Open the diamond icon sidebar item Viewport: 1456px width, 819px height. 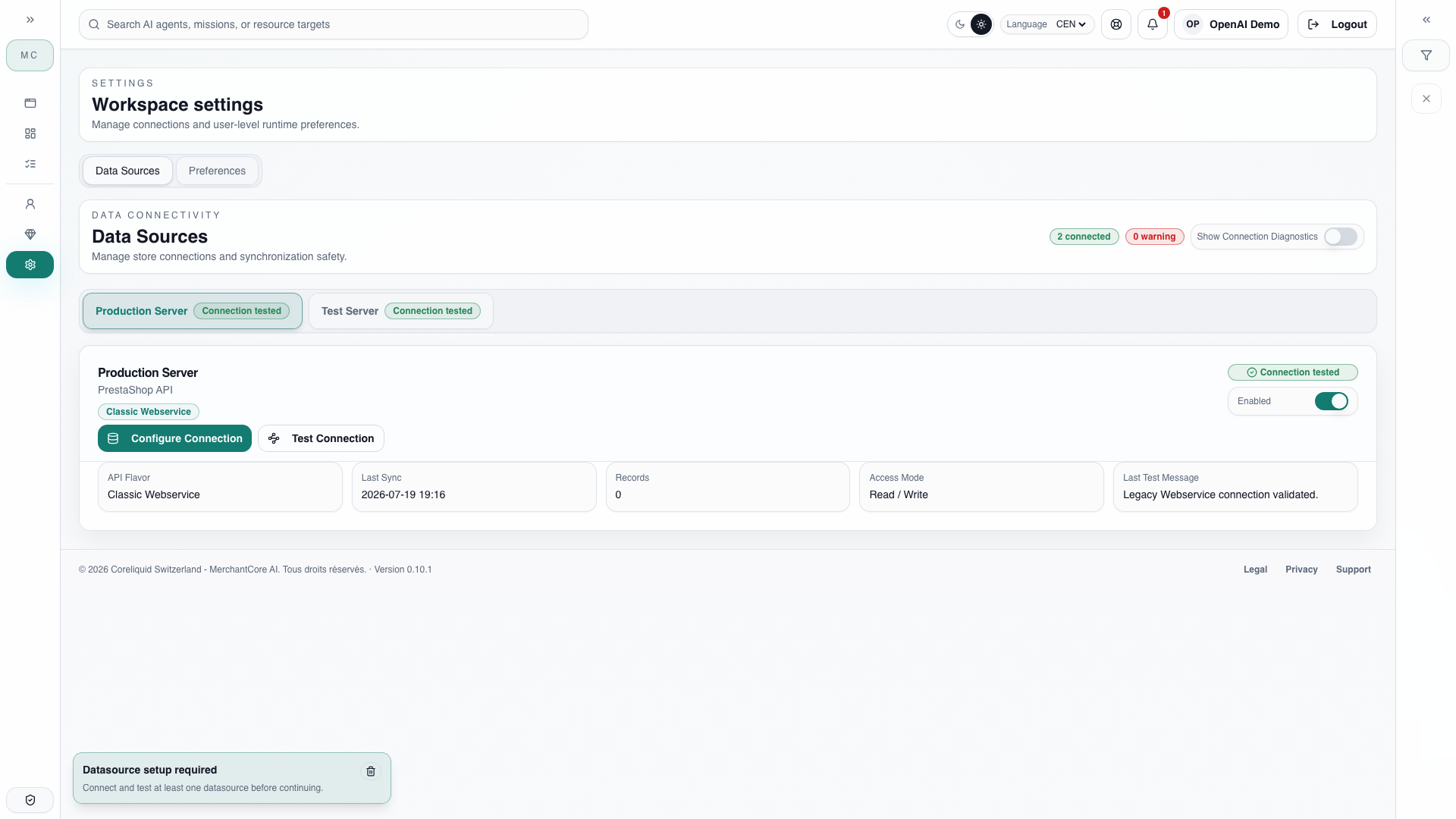pyautogui.click(x=30, y=234)
